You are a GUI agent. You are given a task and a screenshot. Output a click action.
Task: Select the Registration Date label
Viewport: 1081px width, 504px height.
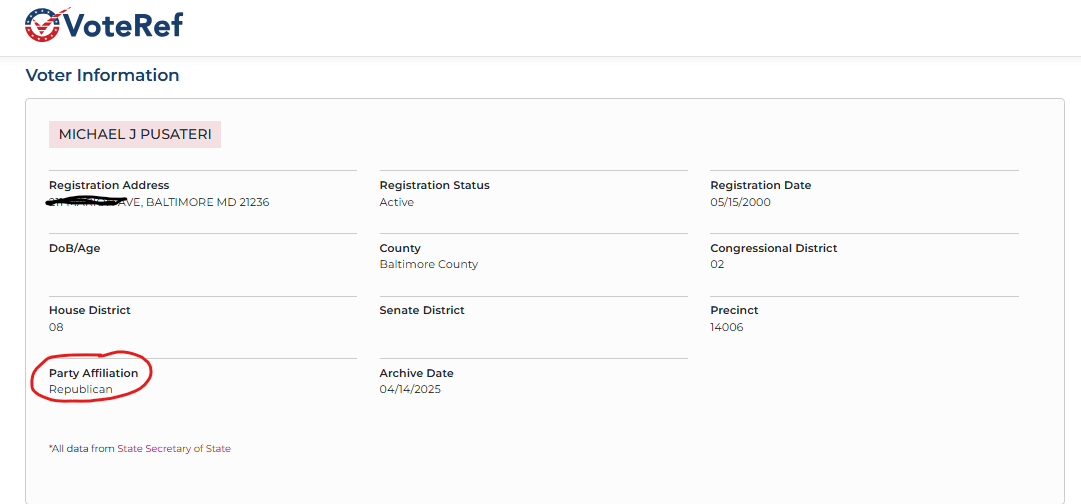pos(760,185)
